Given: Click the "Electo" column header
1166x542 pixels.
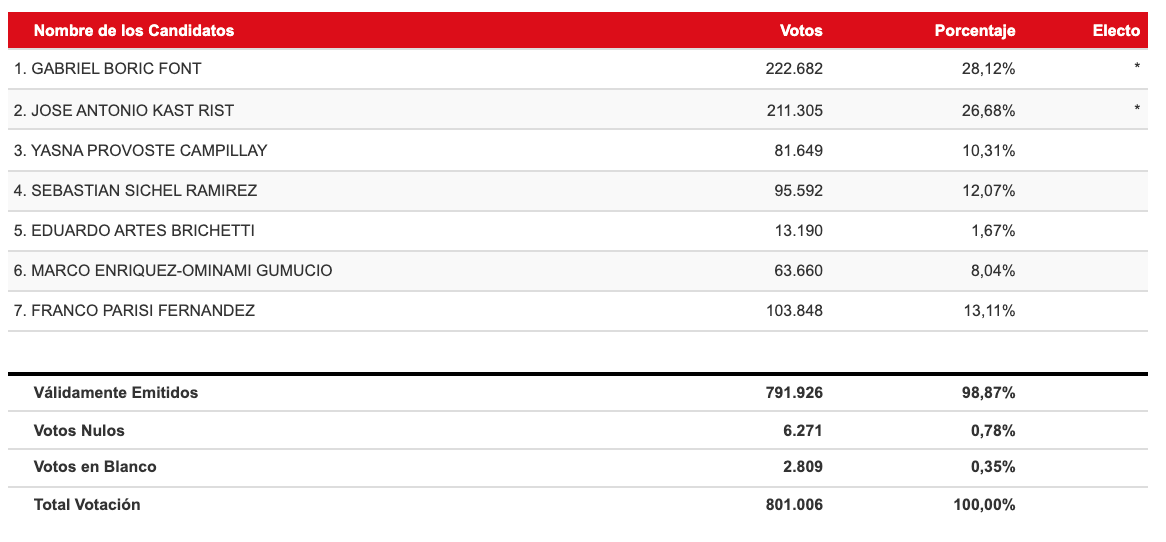Looking at the screenshot, I should (1116, 30).
